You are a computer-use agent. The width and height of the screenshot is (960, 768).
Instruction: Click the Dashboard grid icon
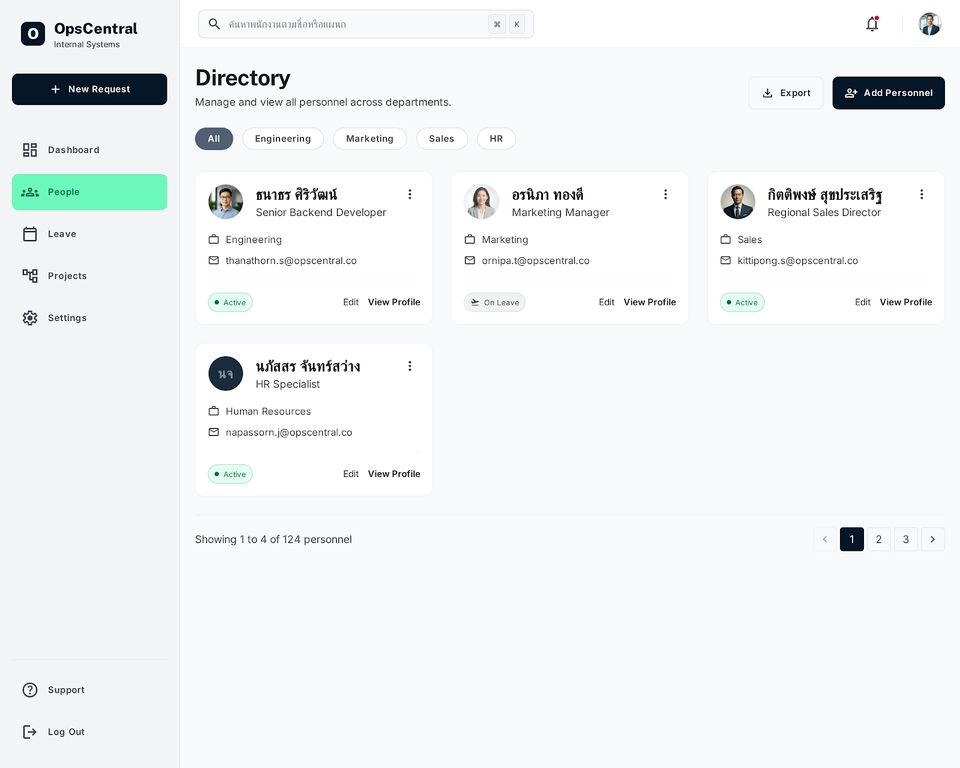click(30, 150)
